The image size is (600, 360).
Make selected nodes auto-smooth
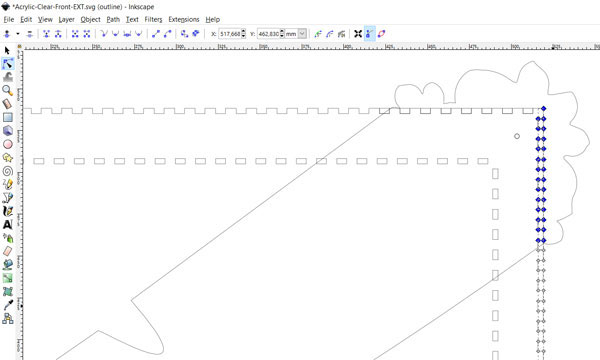(139, 34)
